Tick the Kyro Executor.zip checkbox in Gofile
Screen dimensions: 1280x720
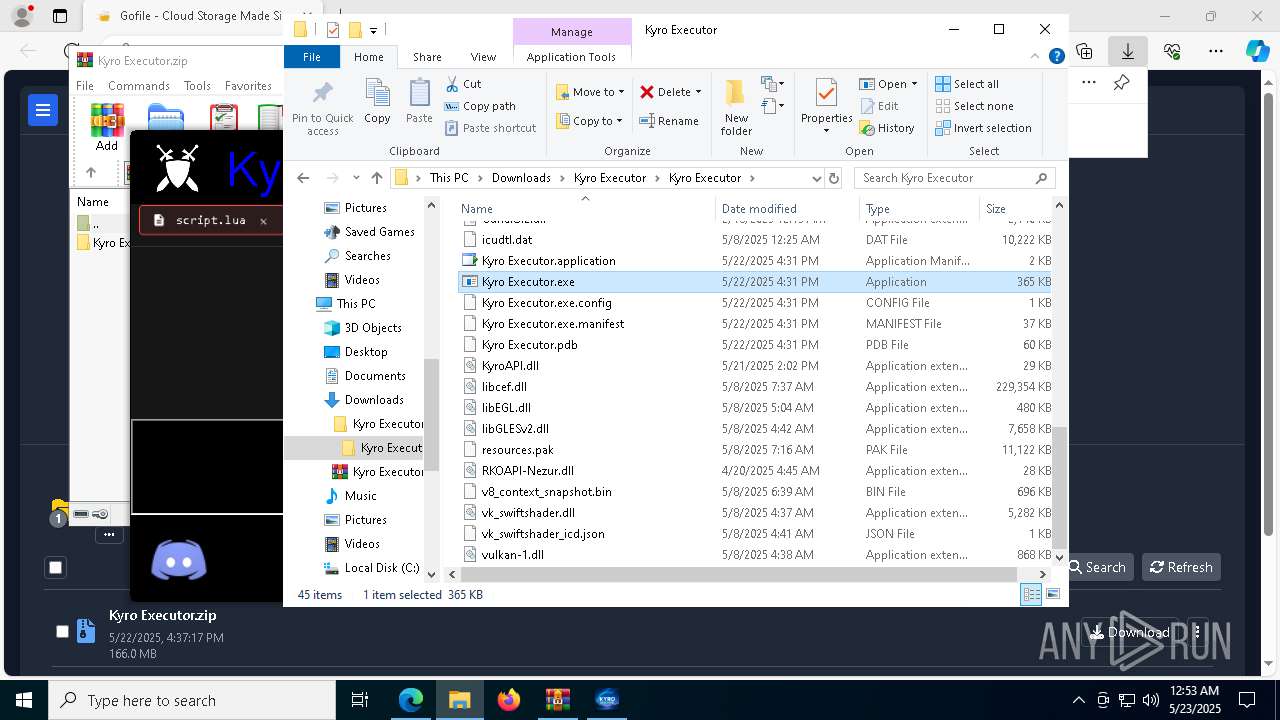click(x=62, y=631)
